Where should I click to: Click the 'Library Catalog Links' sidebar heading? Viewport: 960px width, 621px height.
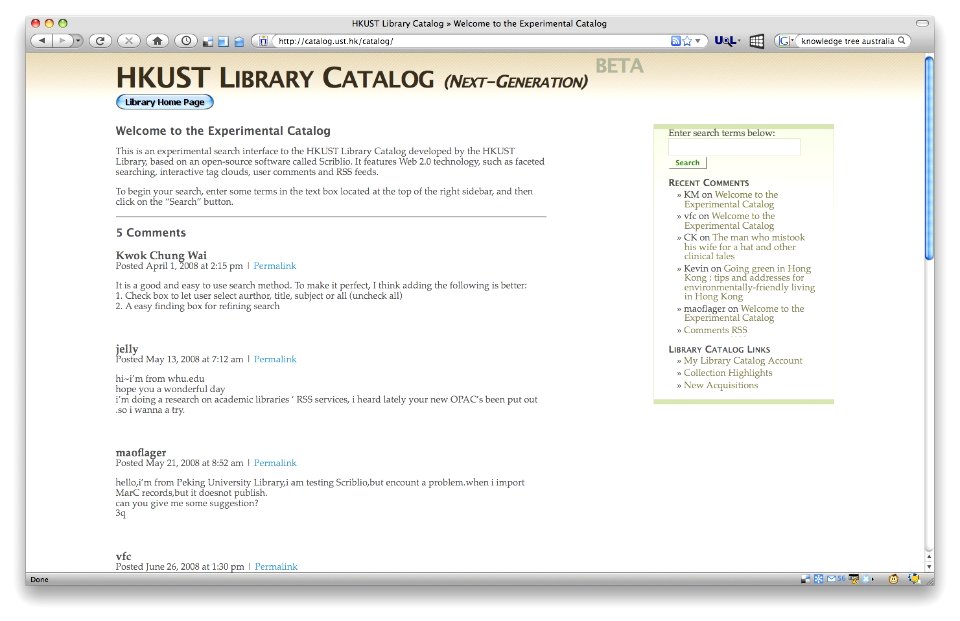click(x=719, y=349)
